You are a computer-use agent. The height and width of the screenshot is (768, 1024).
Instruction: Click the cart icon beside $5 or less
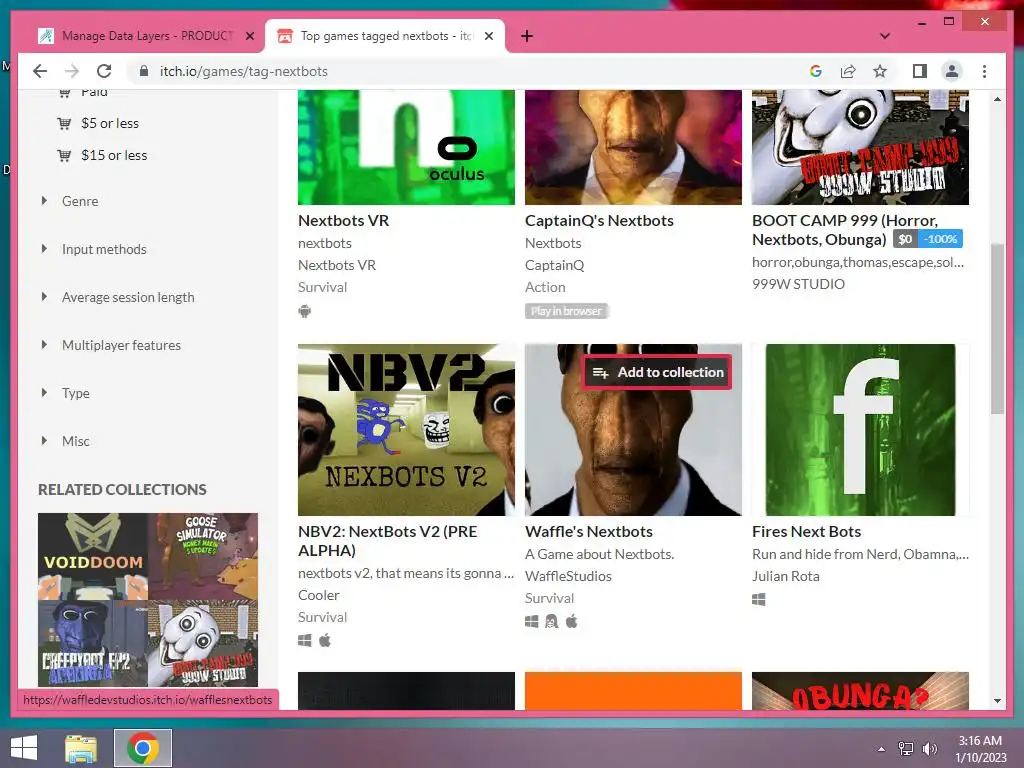click(x=64, y=123)
